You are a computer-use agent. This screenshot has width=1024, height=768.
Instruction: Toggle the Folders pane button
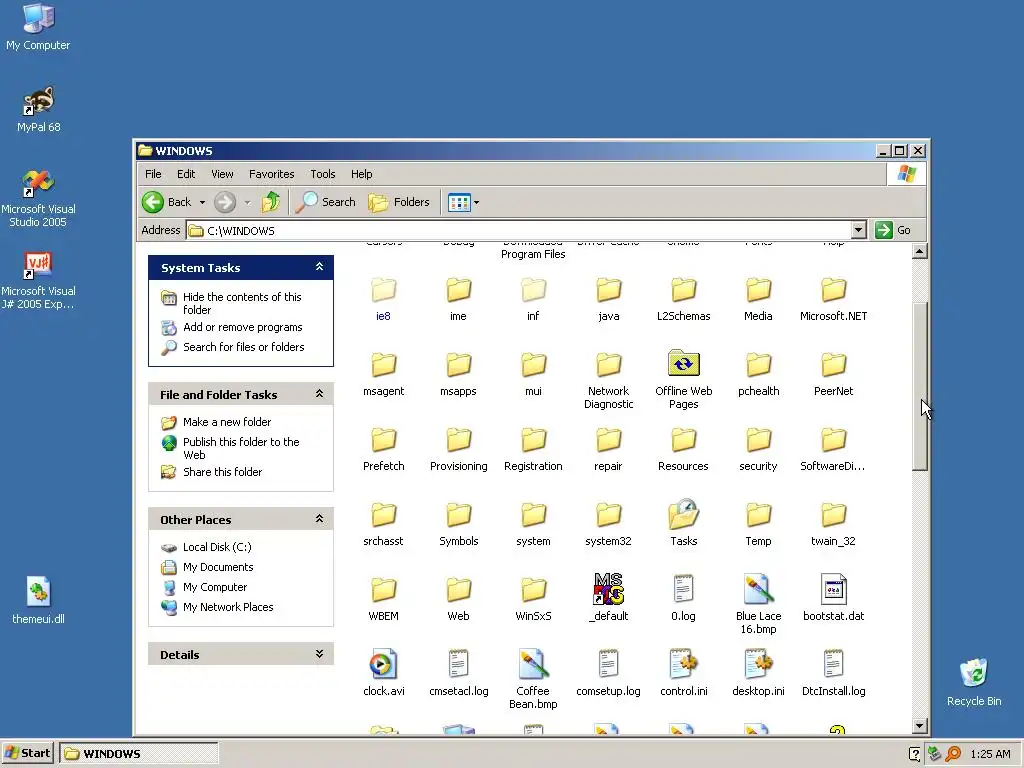(x=399, y=202)
